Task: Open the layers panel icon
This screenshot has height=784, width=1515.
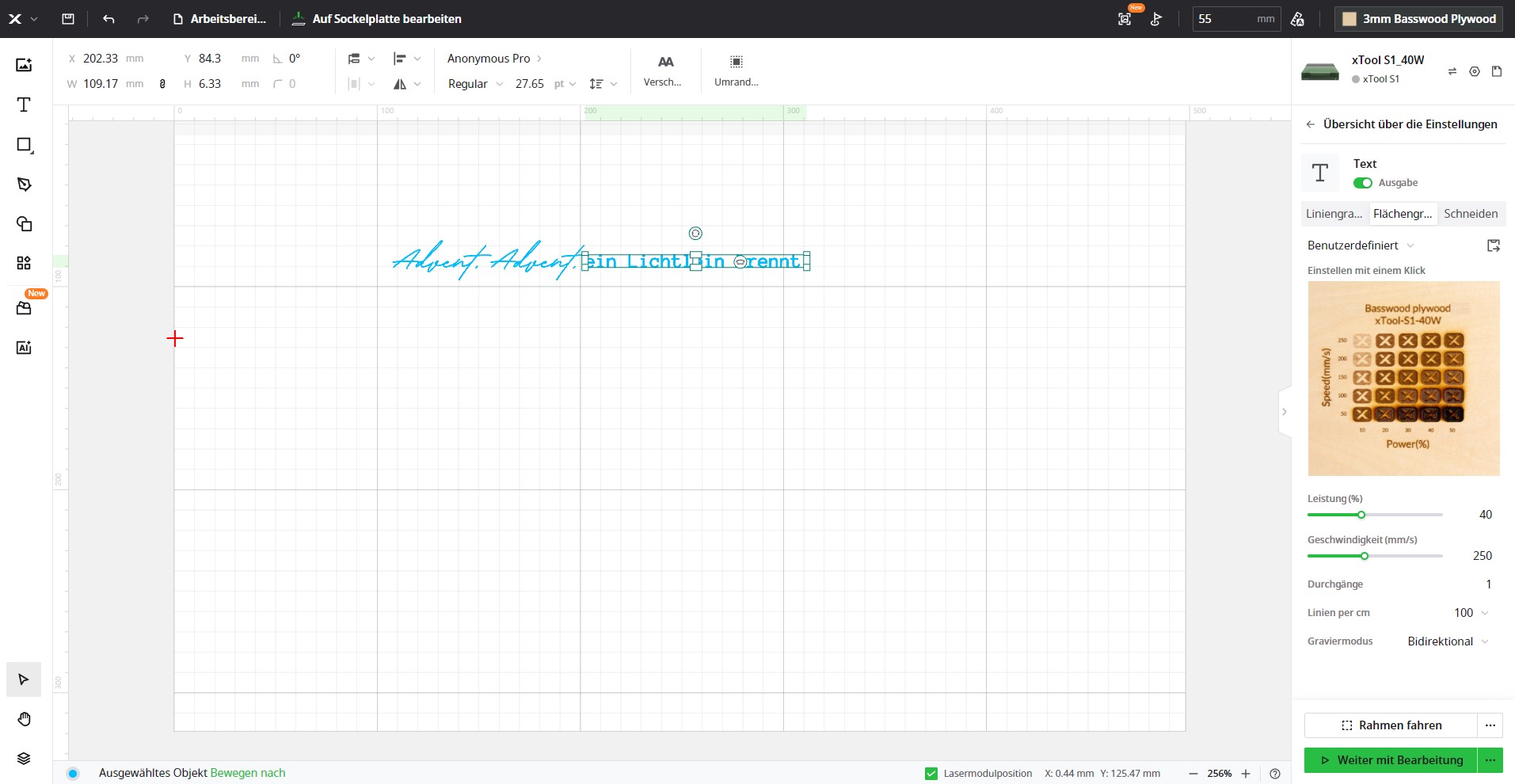Action: click(x=24, y=758)
